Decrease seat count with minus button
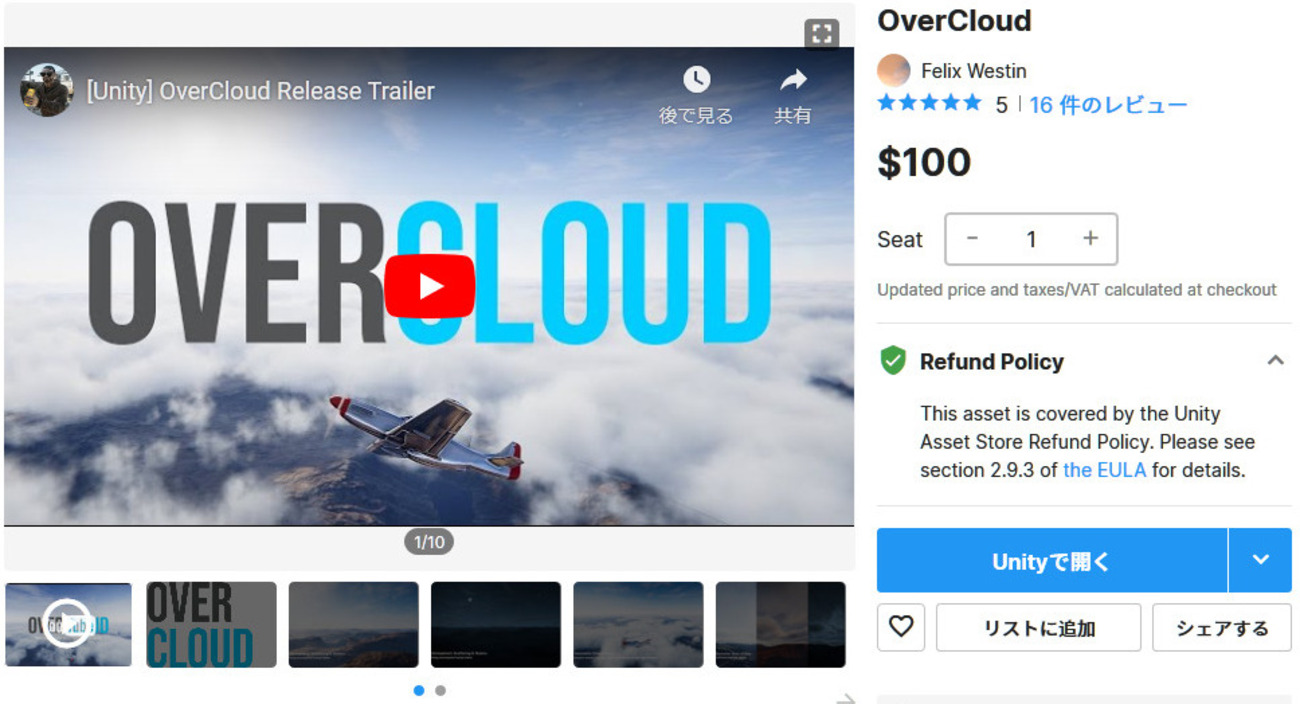 pos(972,239)
